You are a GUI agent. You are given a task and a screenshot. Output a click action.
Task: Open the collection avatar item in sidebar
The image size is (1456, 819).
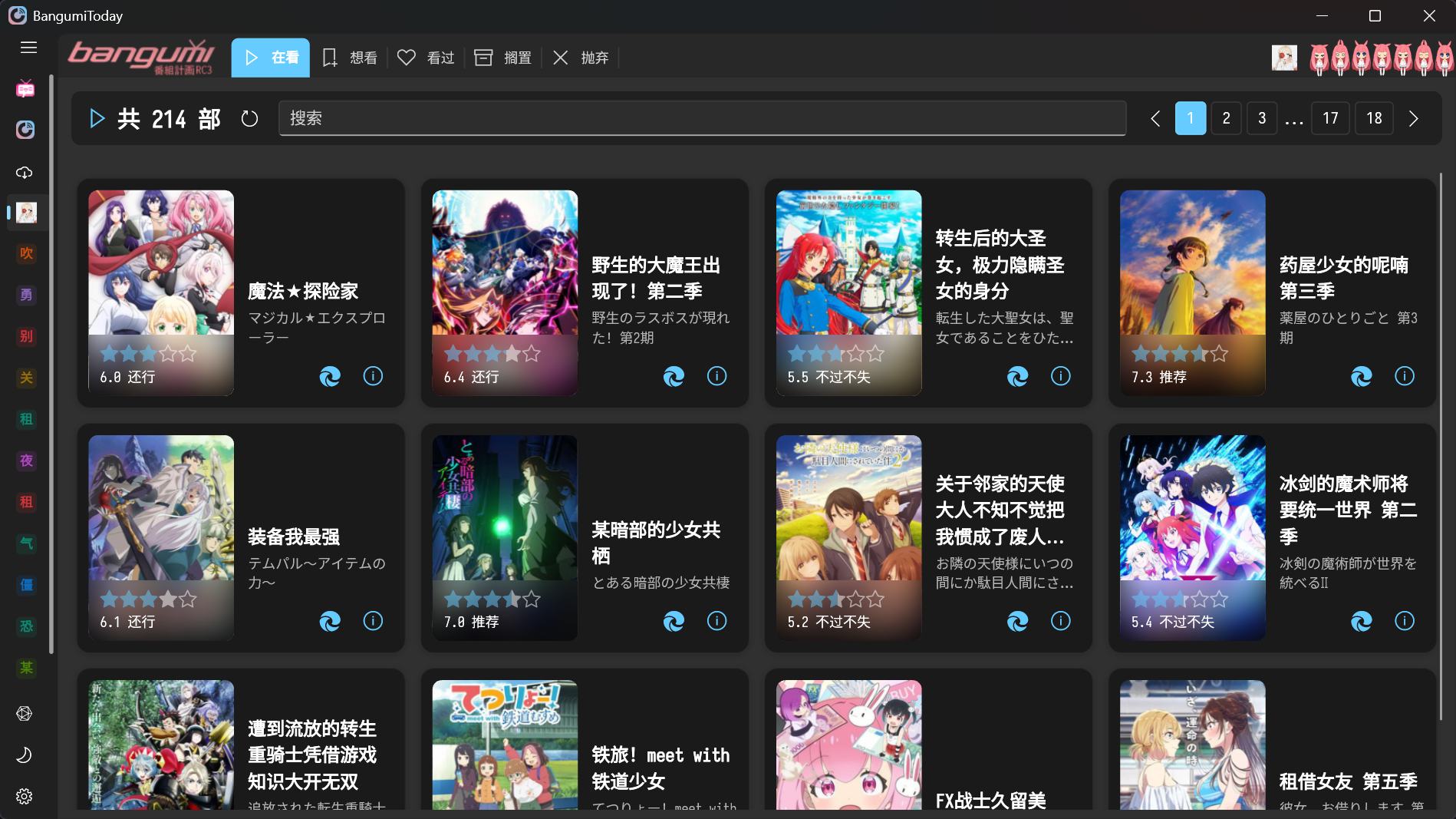point(26,213)
